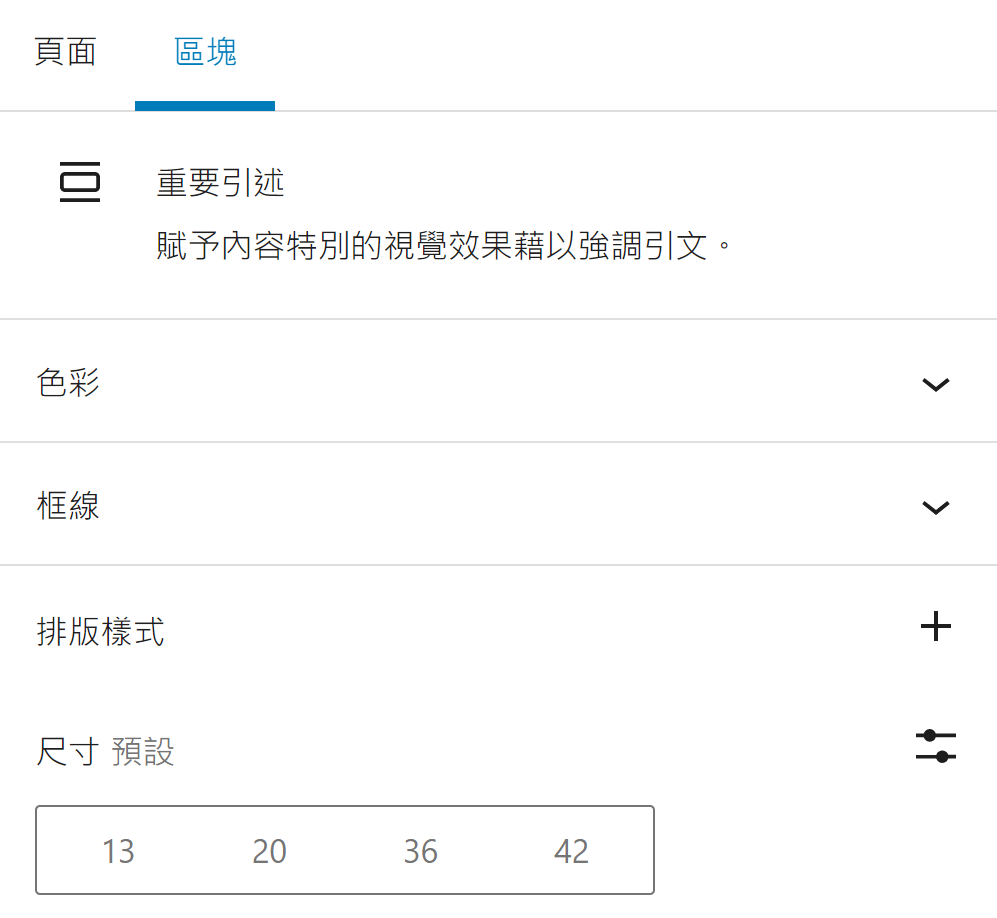This screenshot has width=997, height=918.
Task: Click the 重要引述 block title
Action: [x=220, y=183]
